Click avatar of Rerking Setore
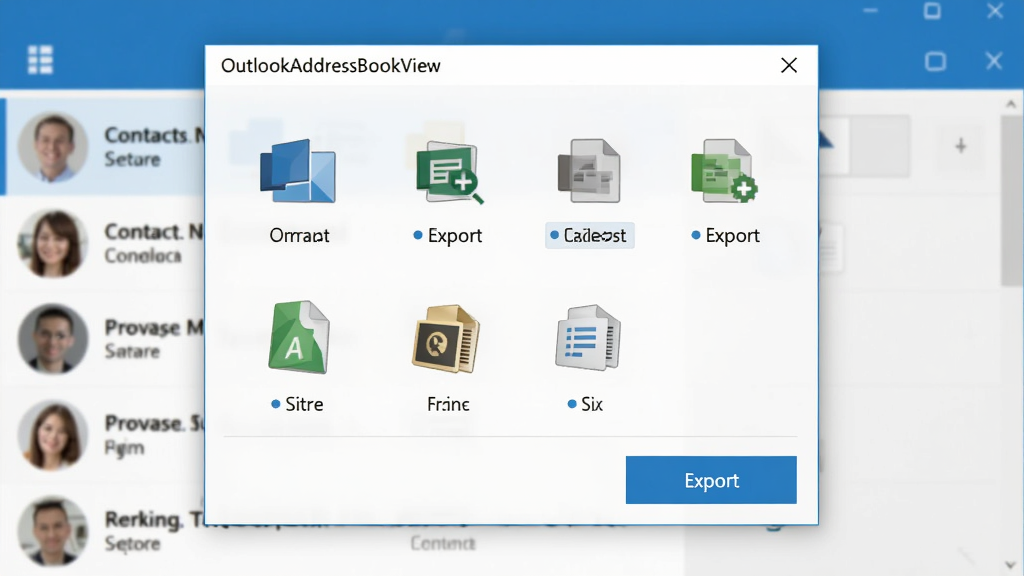The height and width of the screenshot is (576, 1024). 53,530
